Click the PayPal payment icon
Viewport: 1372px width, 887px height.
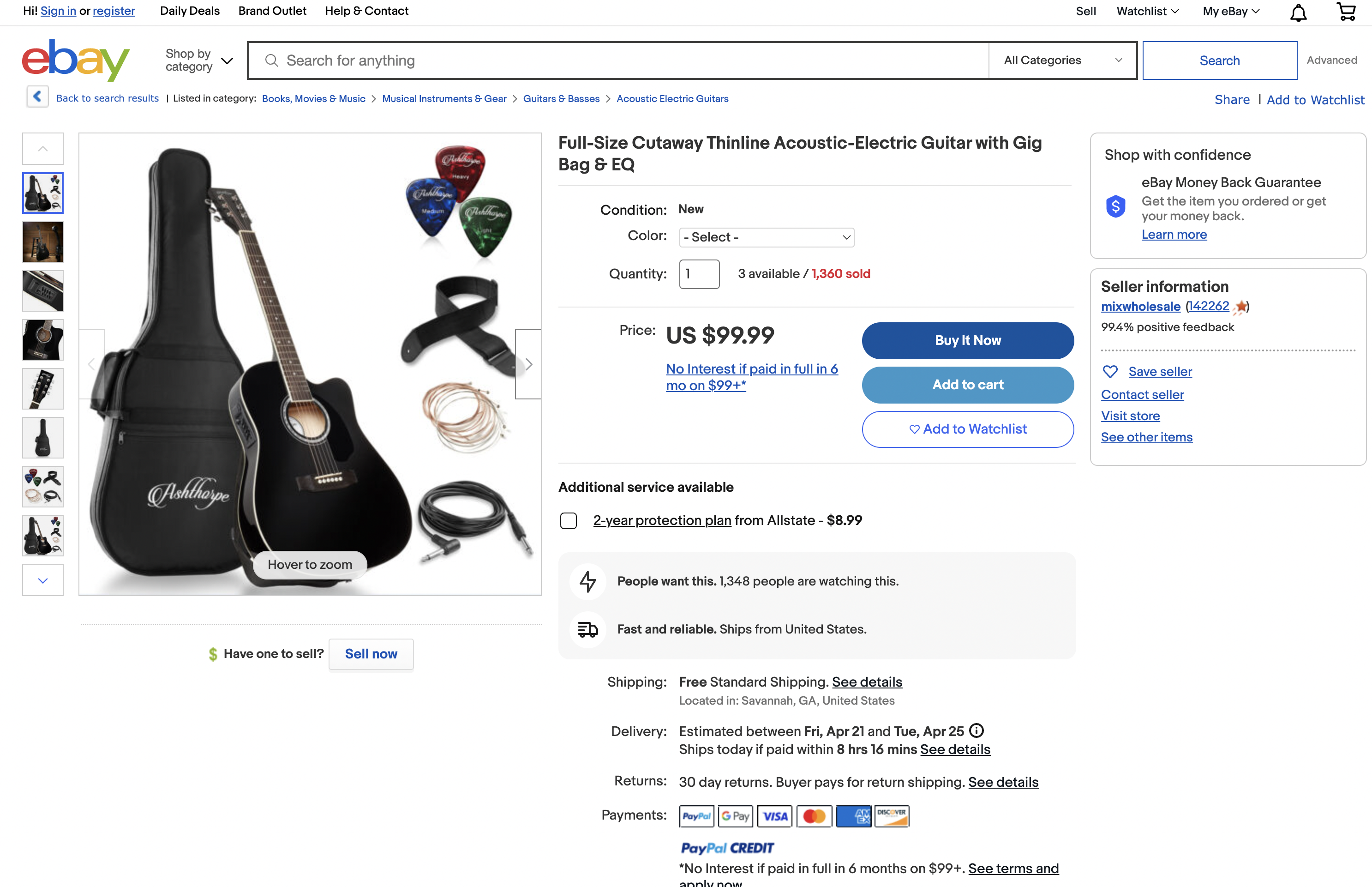(x=696, y=815)
